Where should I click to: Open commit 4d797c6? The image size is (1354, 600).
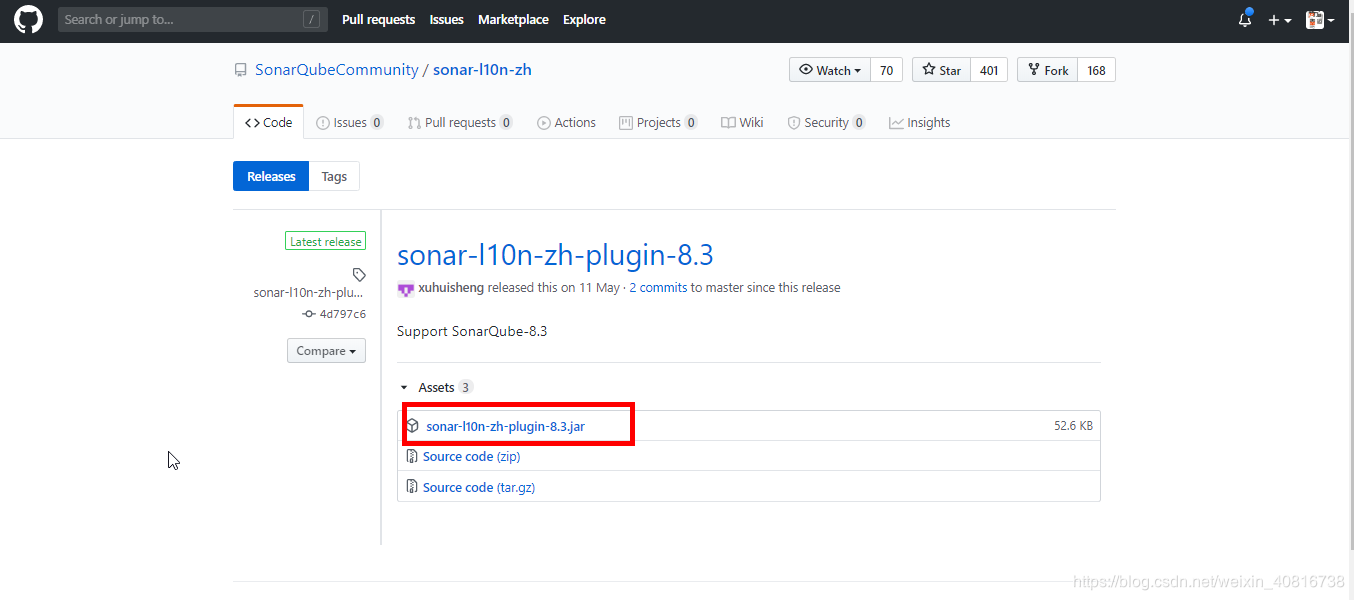click(342, 314)
